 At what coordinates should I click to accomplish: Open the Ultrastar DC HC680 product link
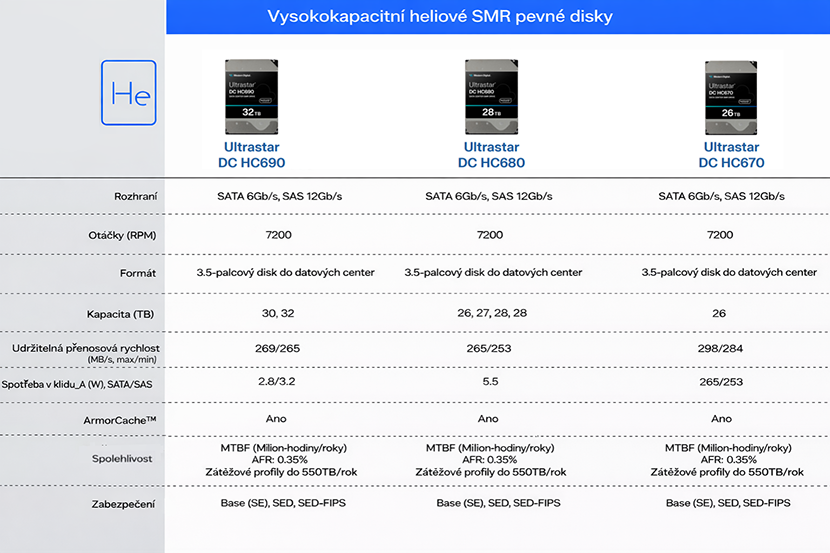pyautogui.click(x=491, y=155)
